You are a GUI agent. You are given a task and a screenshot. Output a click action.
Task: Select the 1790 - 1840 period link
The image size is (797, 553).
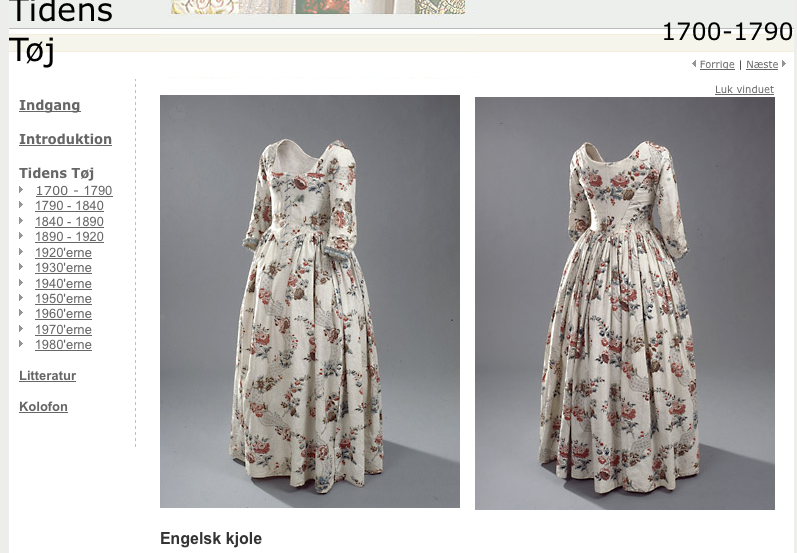click(69, 206)
